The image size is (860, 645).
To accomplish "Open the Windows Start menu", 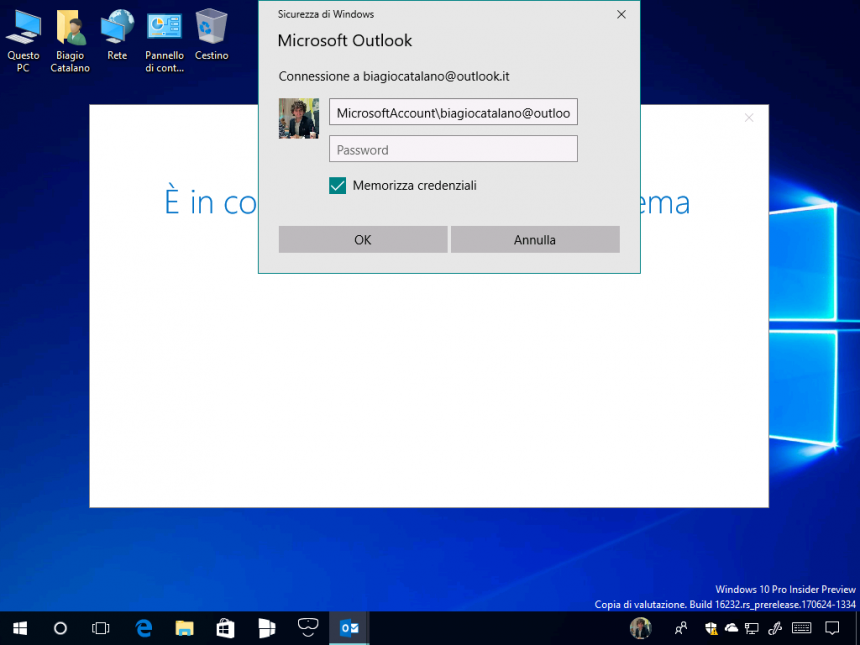I will pos(20,628).
